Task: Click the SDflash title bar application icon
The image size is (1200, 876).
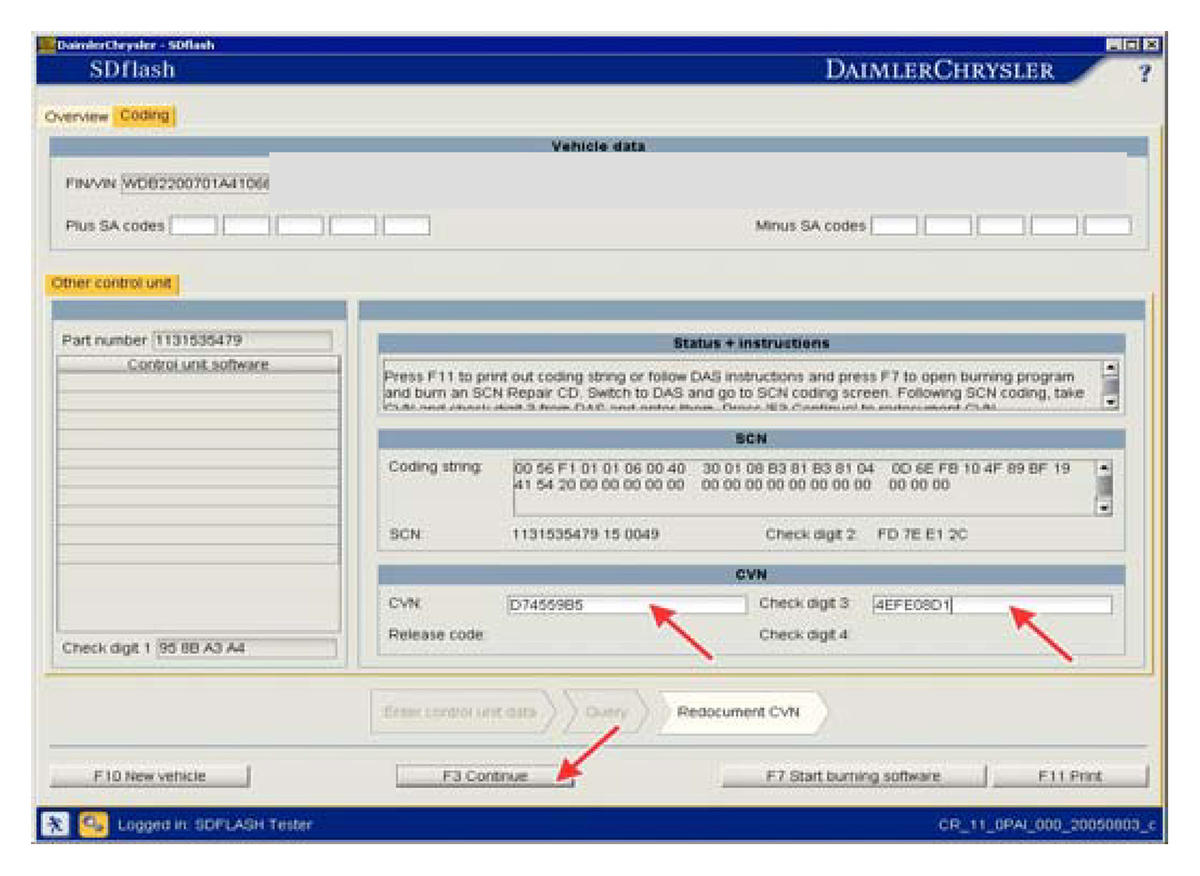Action: point(44,45)
